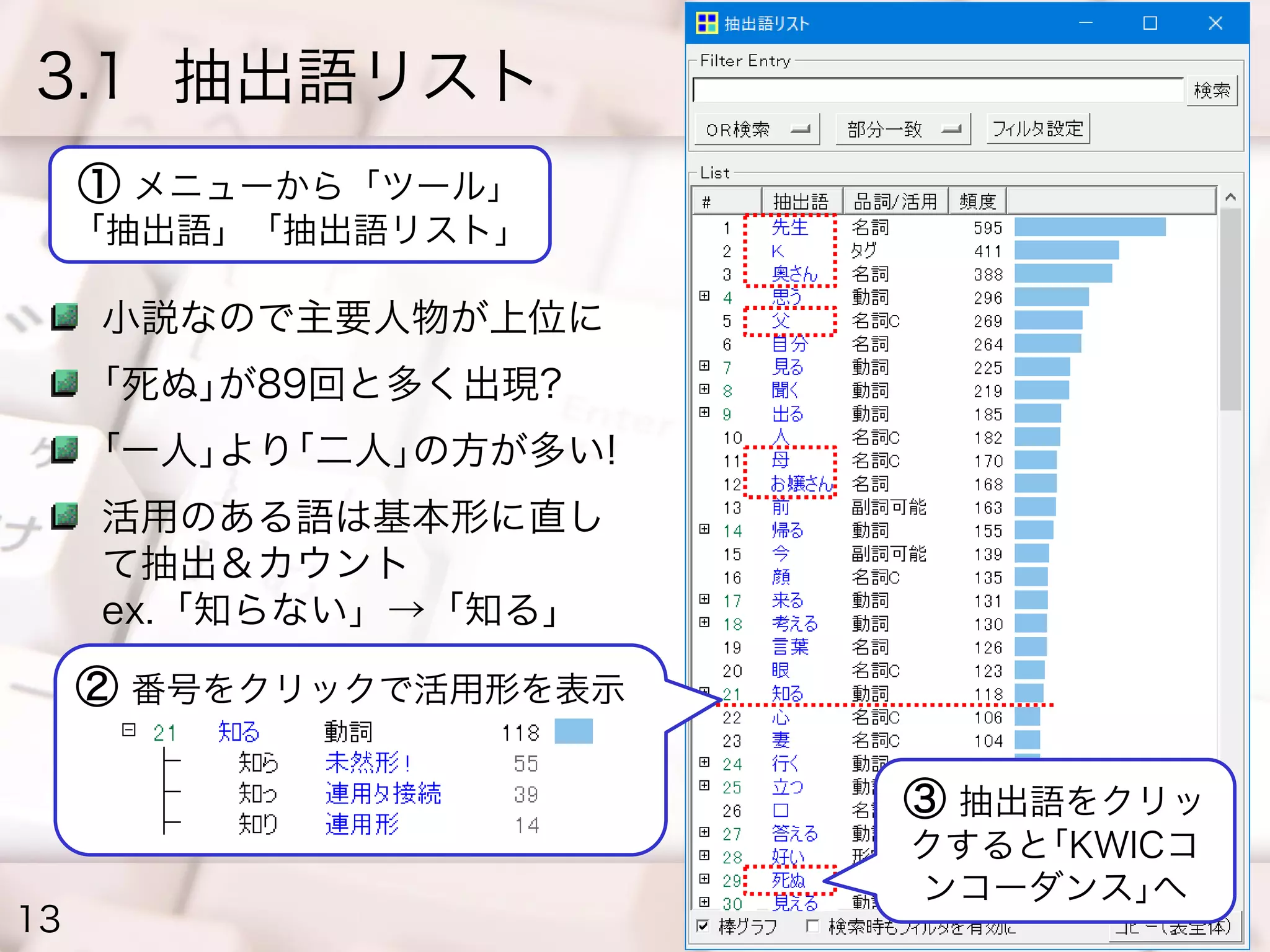
Task: Click the extracted word 先生
Action: [790, 227]
